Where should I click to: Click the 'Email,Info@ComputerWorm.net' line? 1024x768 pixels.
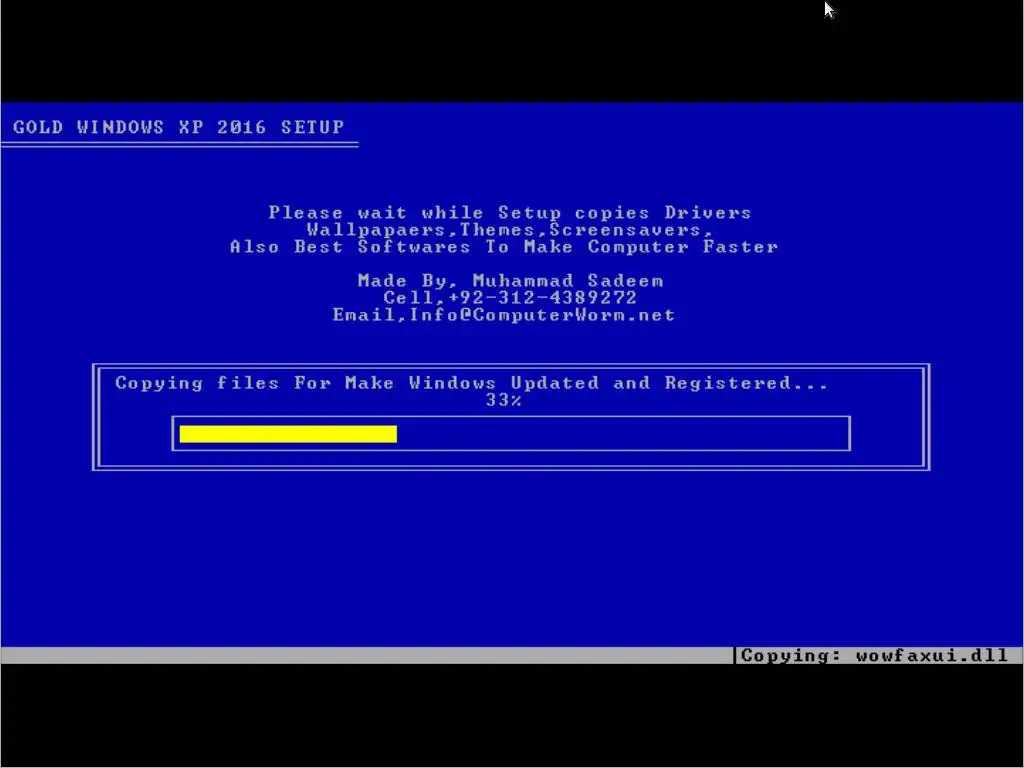pyautogui.click(x=504, y=315)
